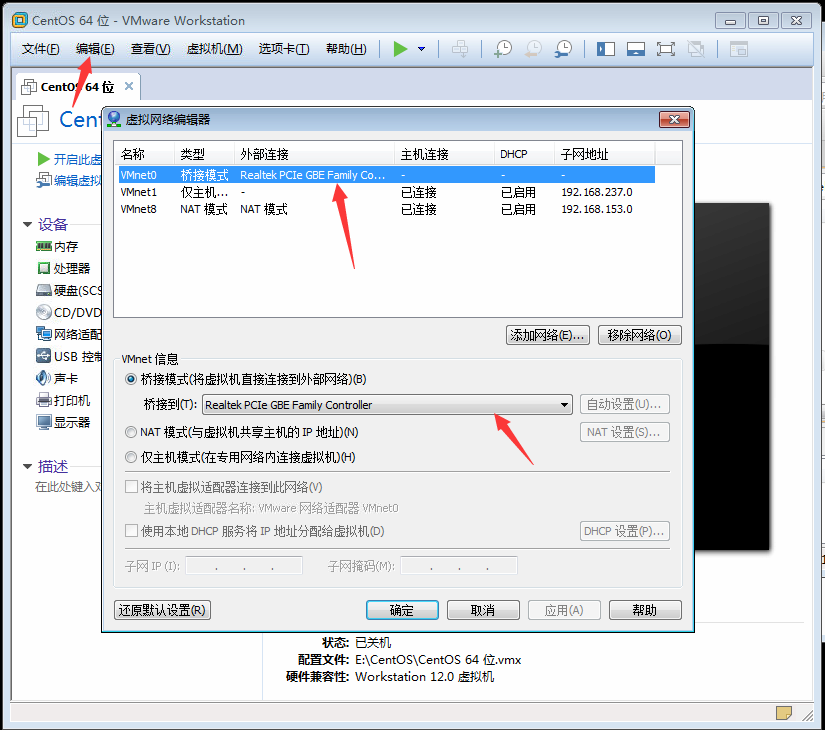Click the 子网 IP input field

pos(244,566)
